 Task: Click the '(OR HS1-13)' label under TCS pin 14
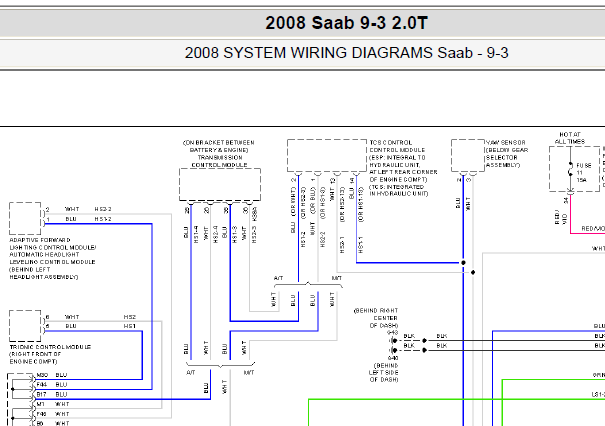click(x=361, y=205)
